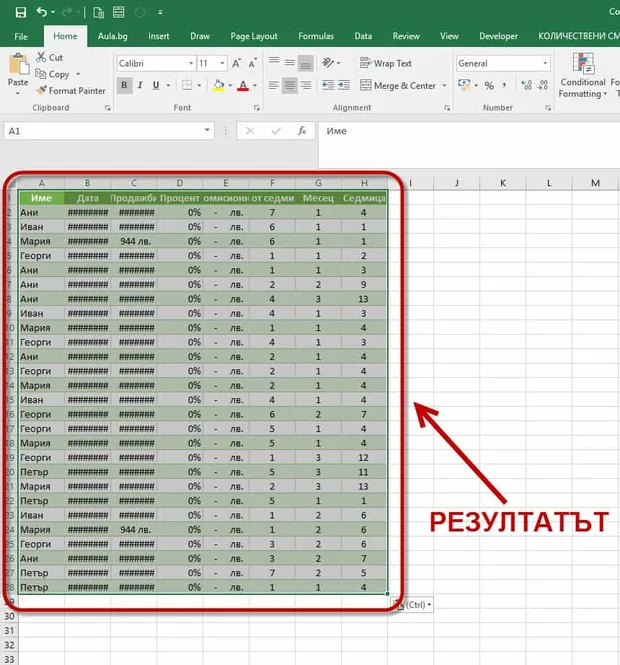Go to the Page Layout tab
The image size is (620, 665).
point(254,36)
